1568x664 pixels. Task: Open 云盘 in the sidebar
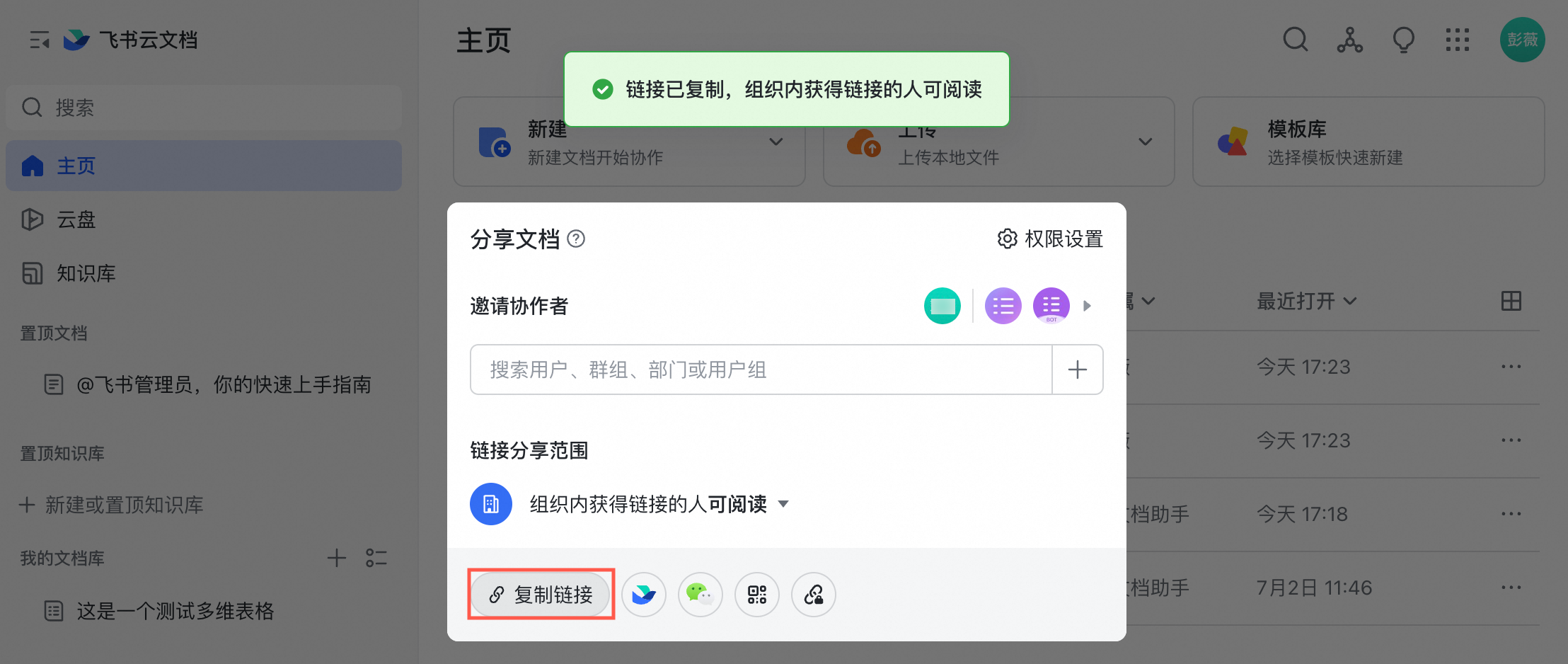click(x=76, y=219)
